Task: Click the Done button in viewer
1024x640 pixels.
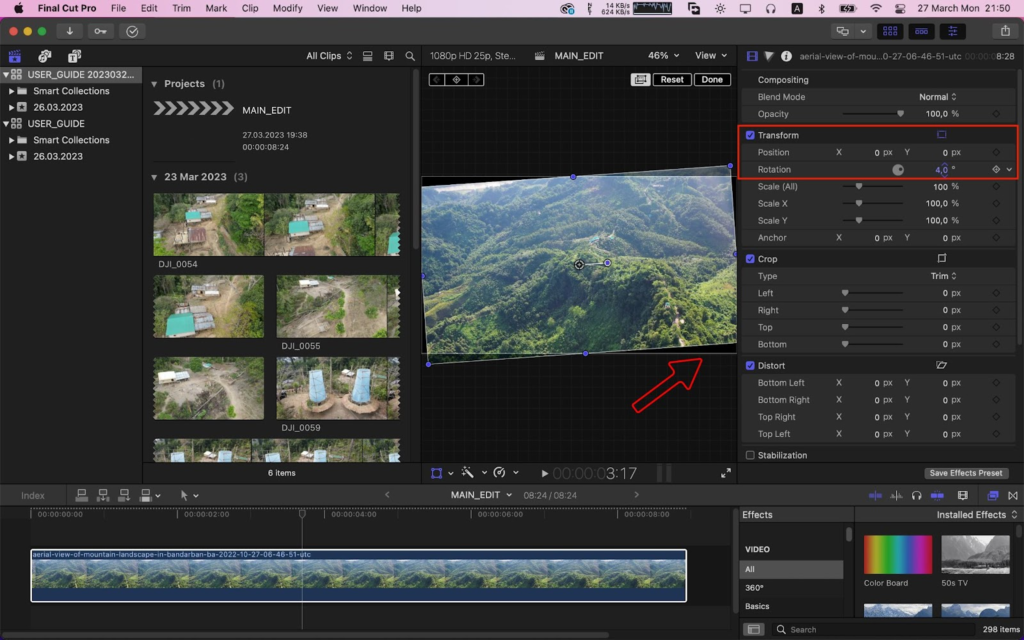Action: click(x=712, y=80)
